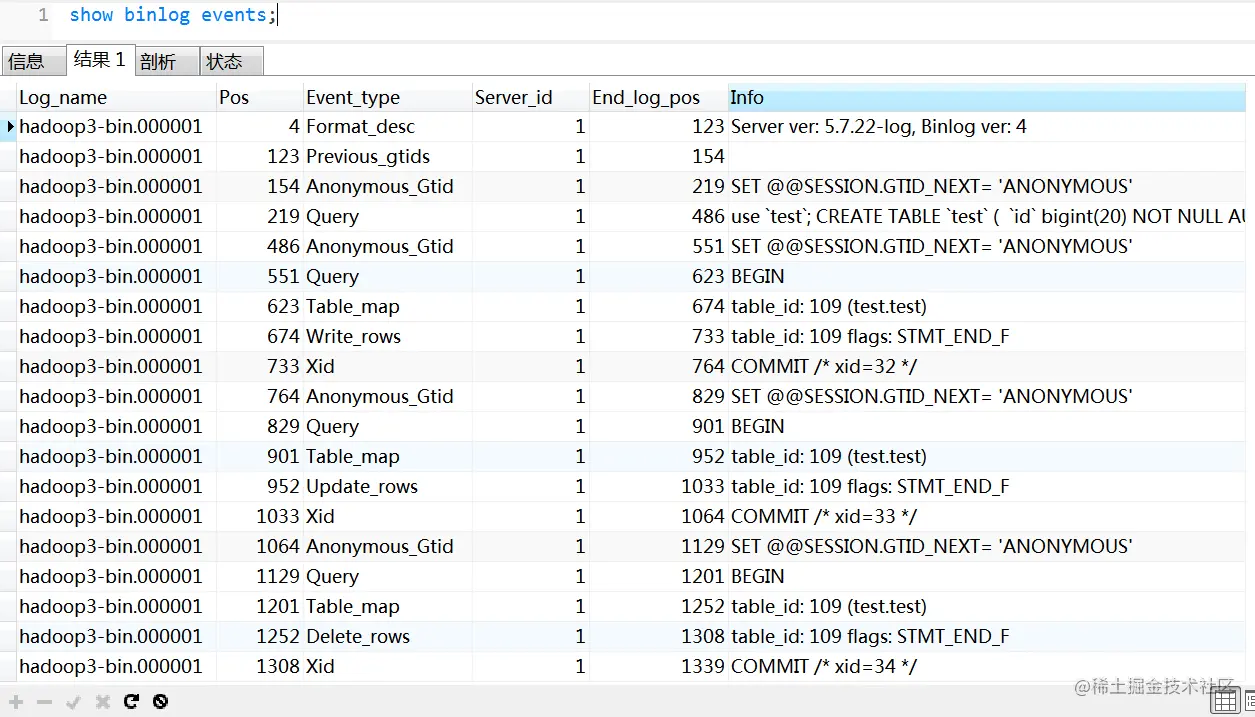Click the Log_name column header

pos(117,97)
